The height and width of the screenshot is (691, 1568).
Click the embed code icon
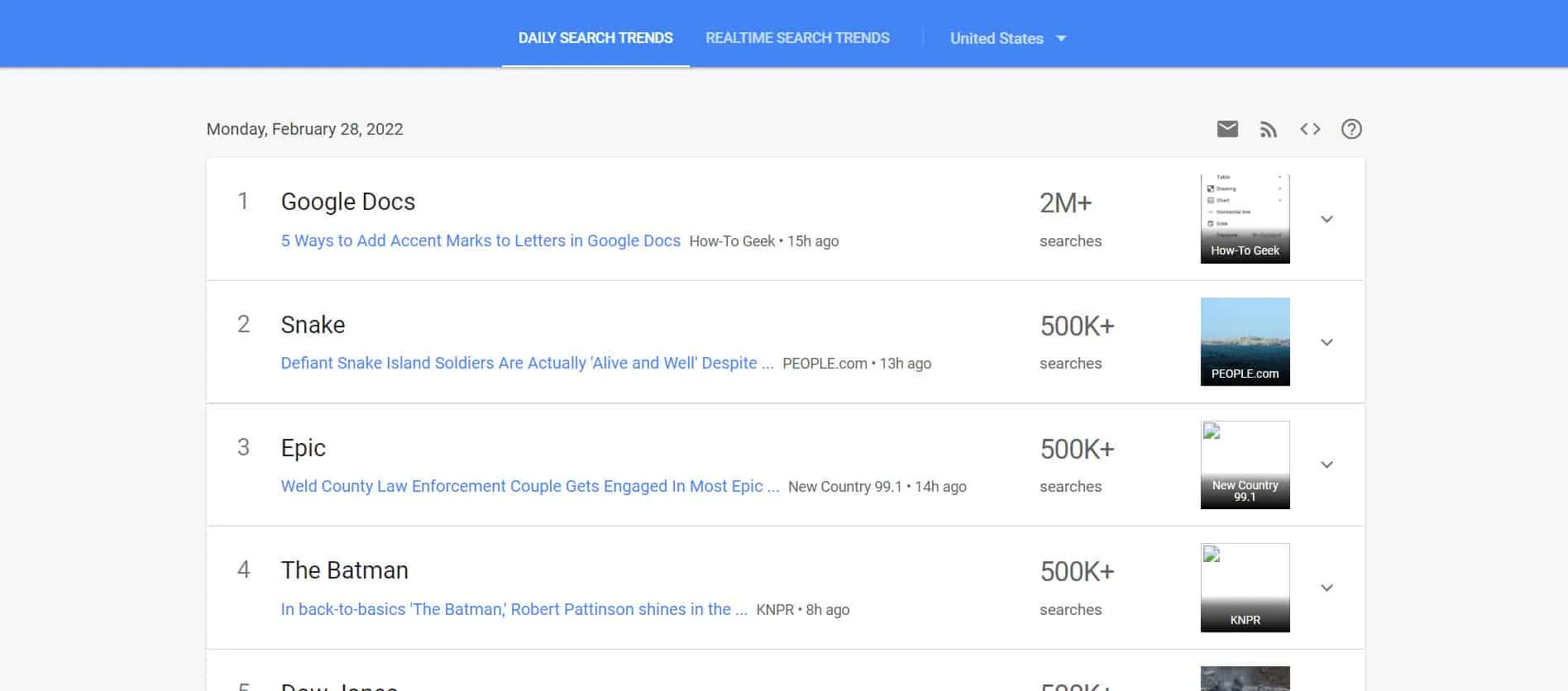click(x=1310, y=129)
